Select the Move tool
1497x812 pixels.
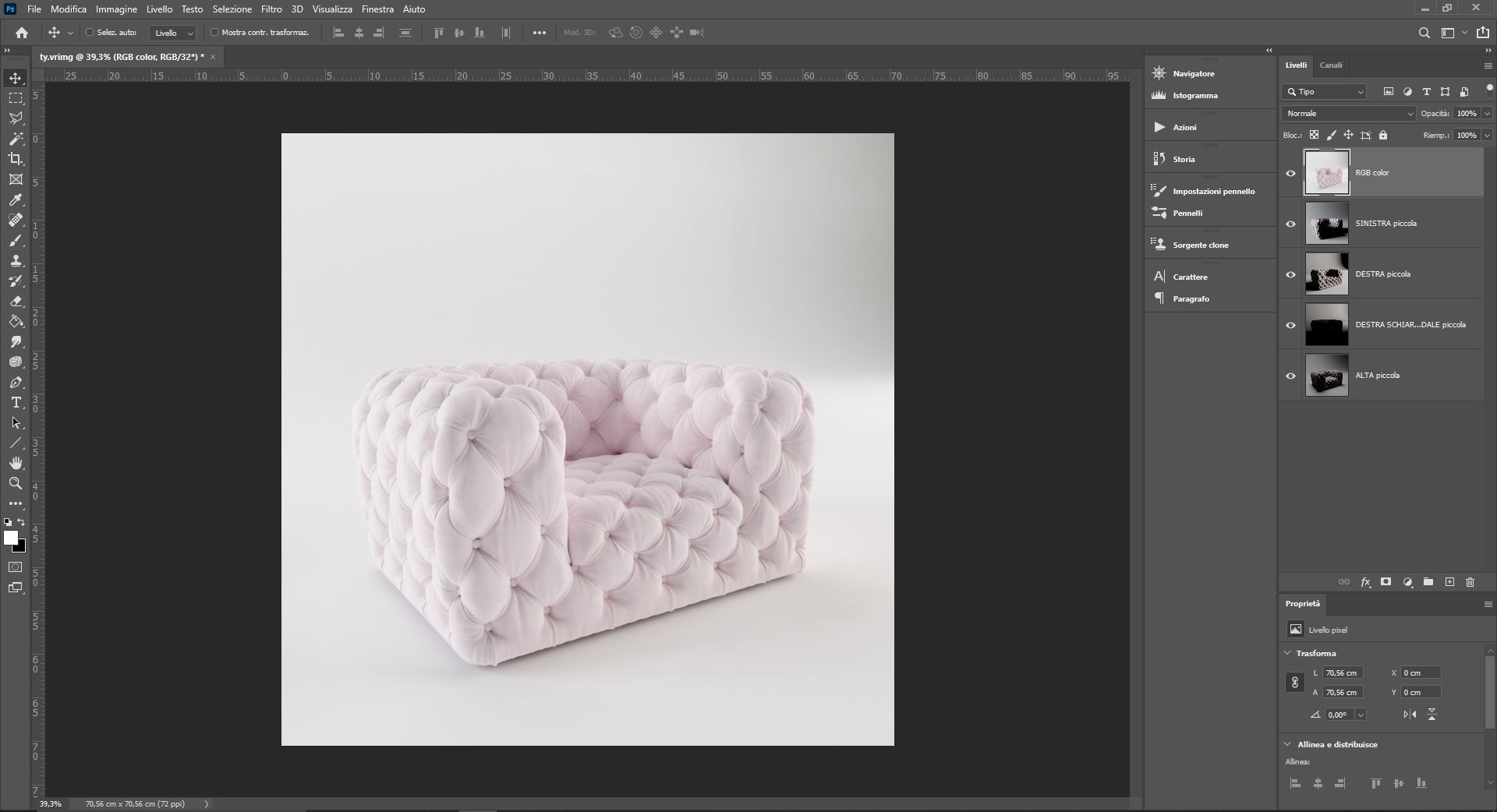(x=16, y=78)
